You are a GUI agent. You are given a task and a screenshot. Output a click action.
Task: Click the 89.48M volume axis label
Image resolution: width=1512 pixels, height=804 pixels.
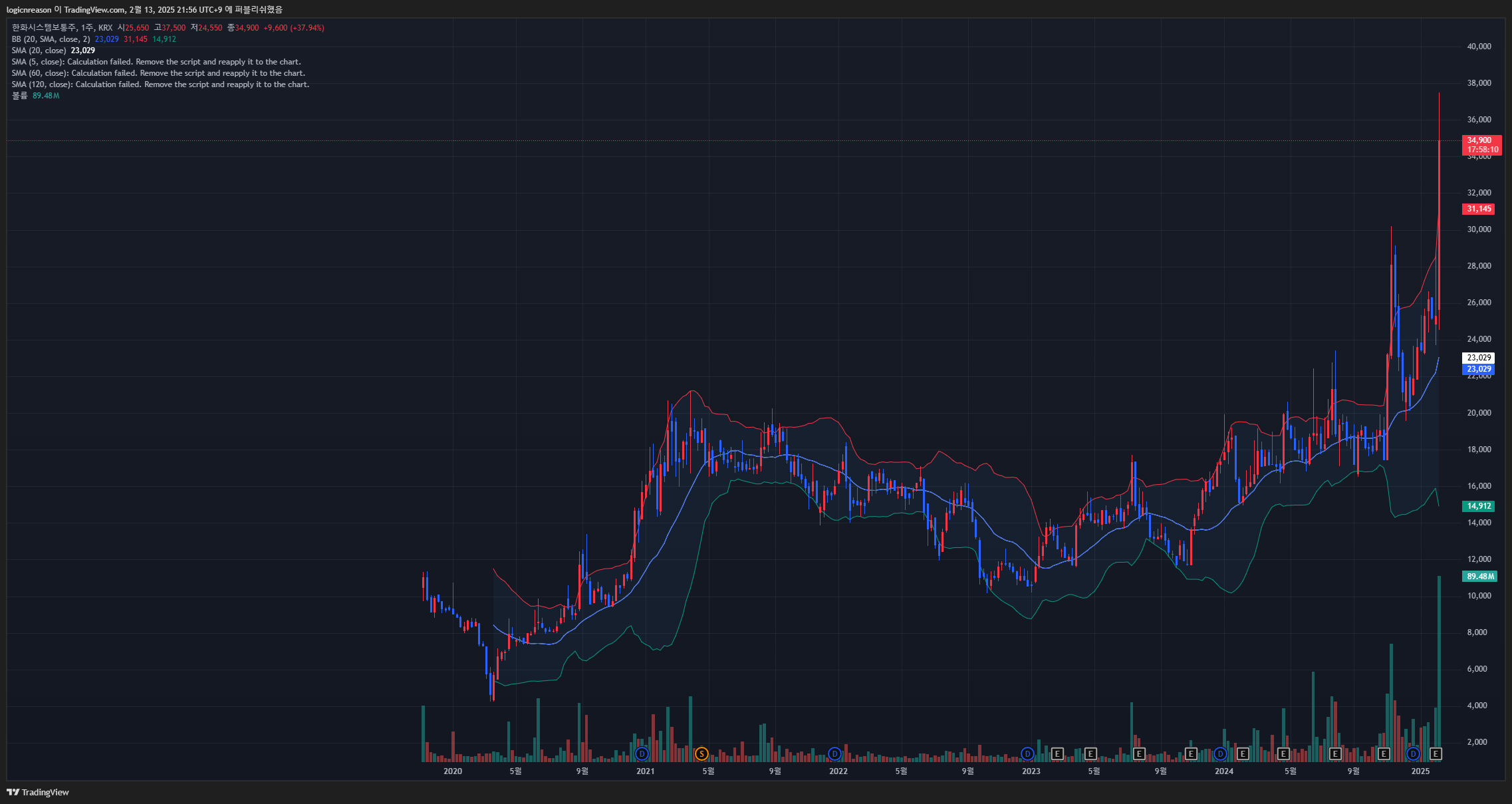click(x=1480, y=577)
